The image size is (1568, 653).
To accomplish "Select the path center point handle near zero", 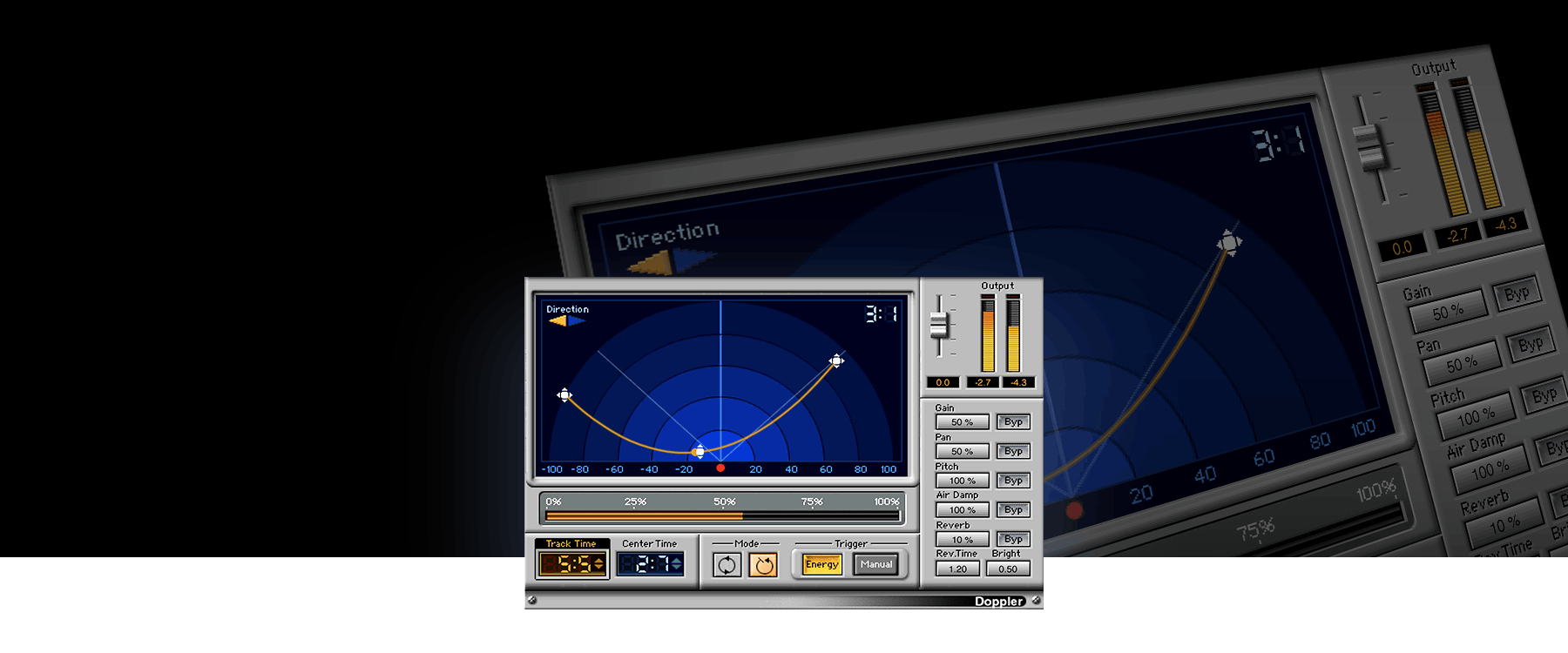I will point(699,451).
